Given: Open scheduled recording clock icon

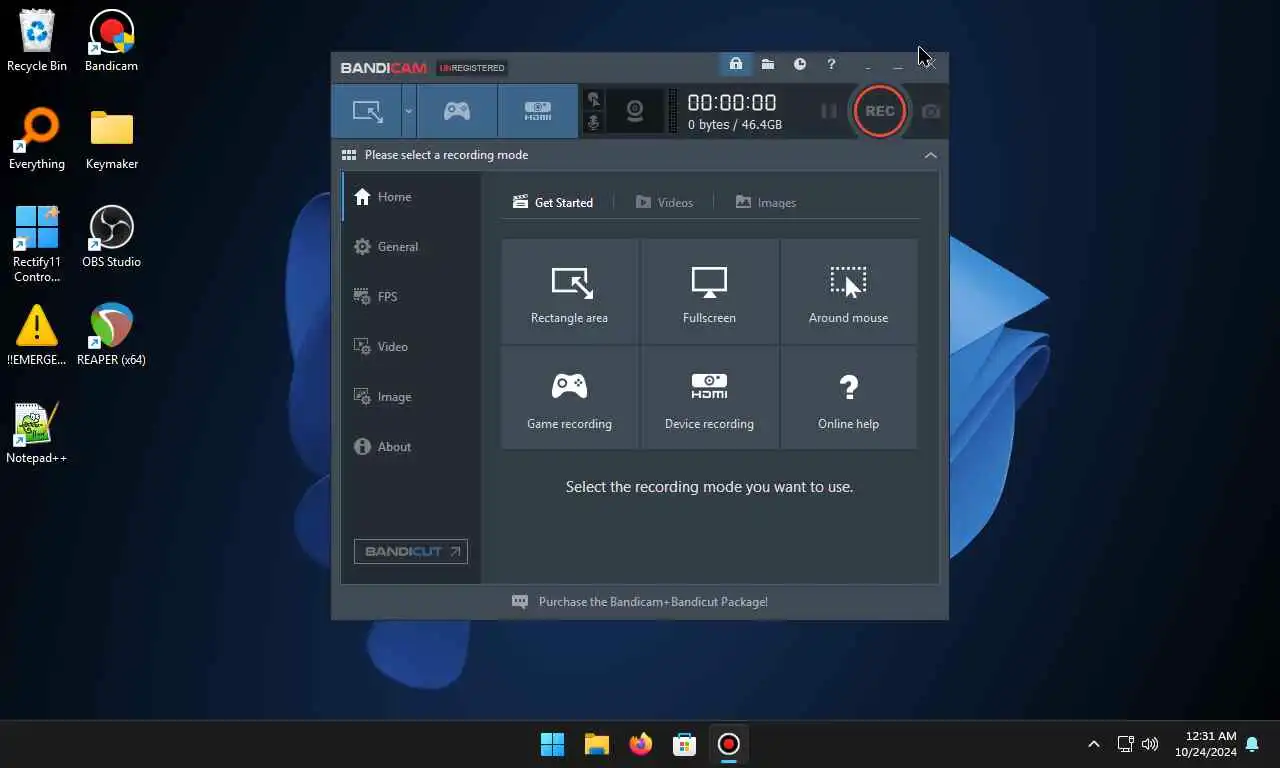Looking at the screenshot, I should pyautogui.click(x=800, y=64).
